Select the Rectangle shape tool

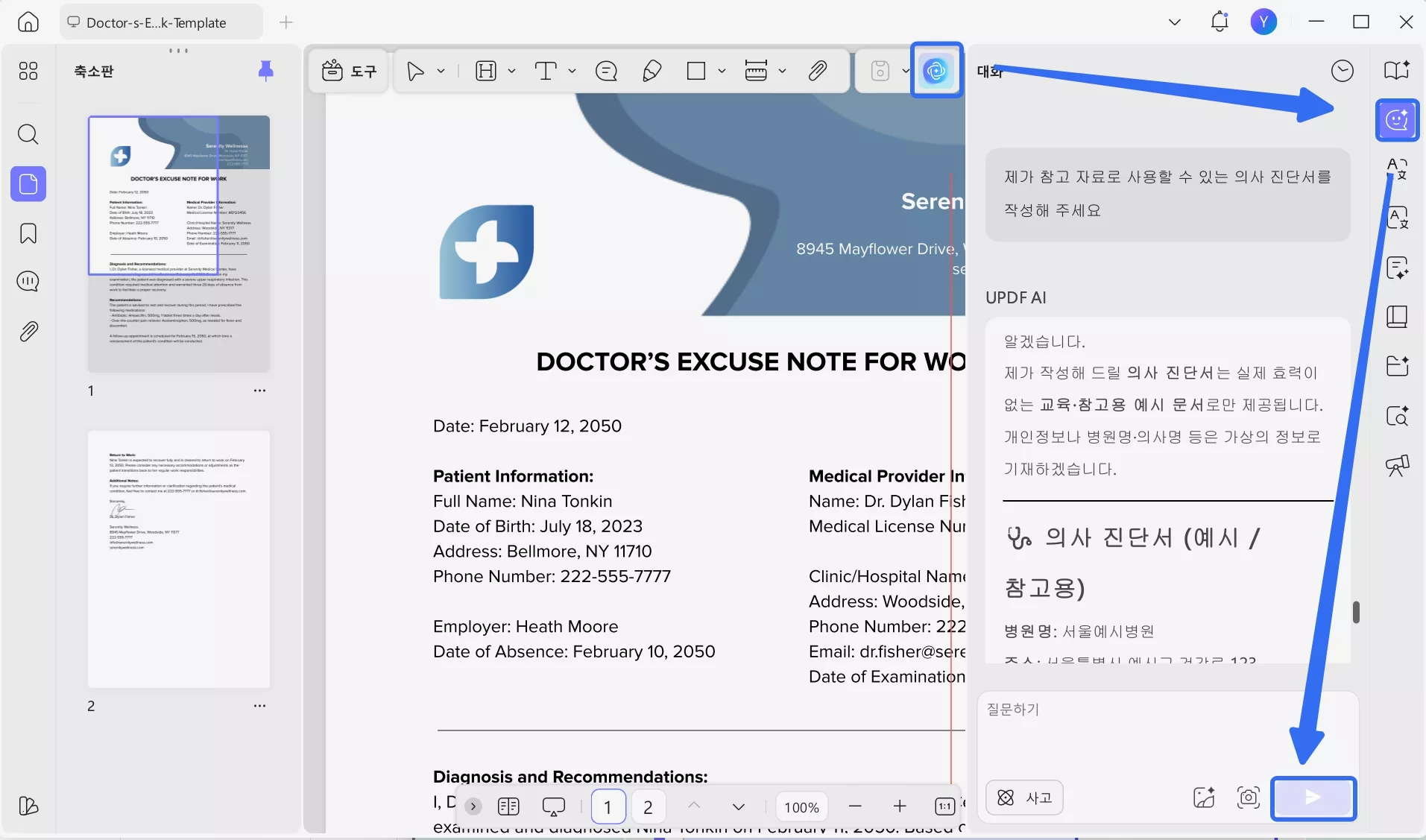[698, 71]
